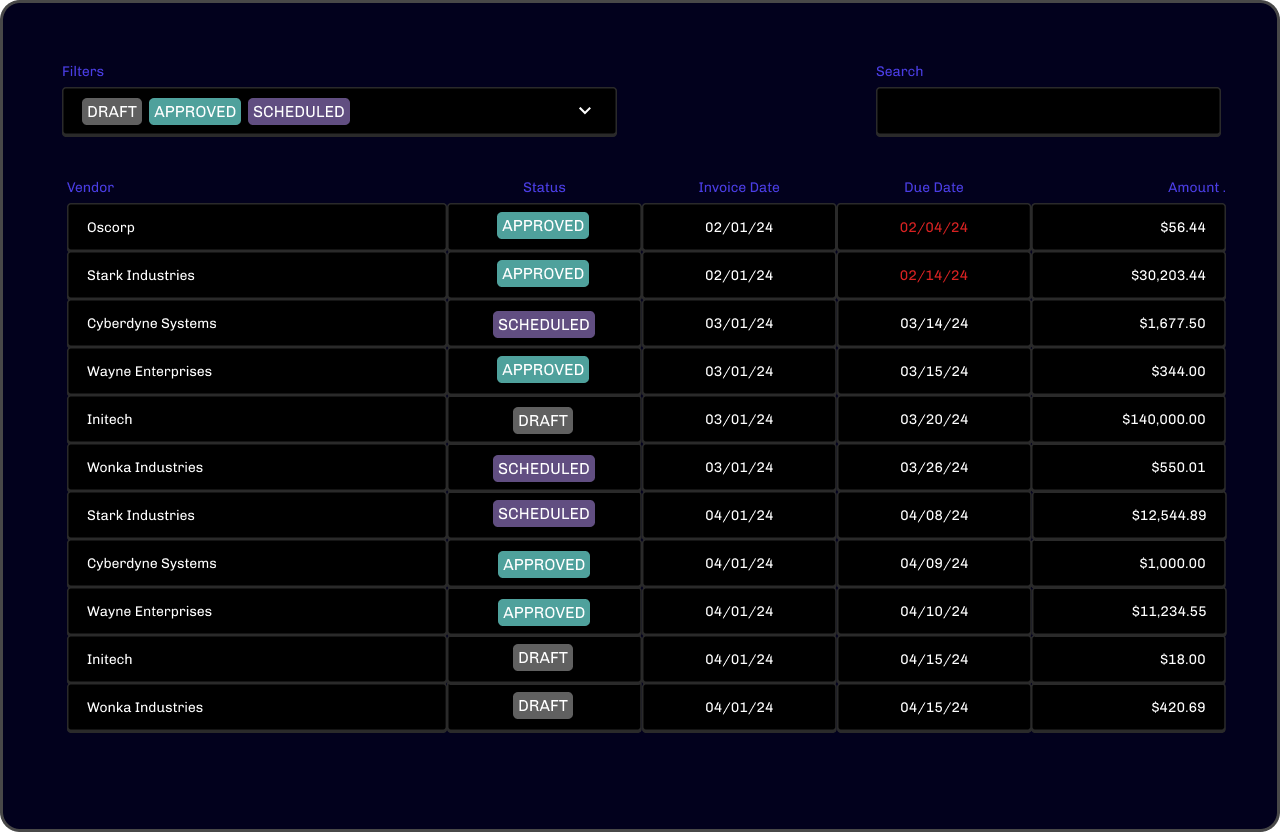Click the $420.69 Wonka Industries amount

1178,707
